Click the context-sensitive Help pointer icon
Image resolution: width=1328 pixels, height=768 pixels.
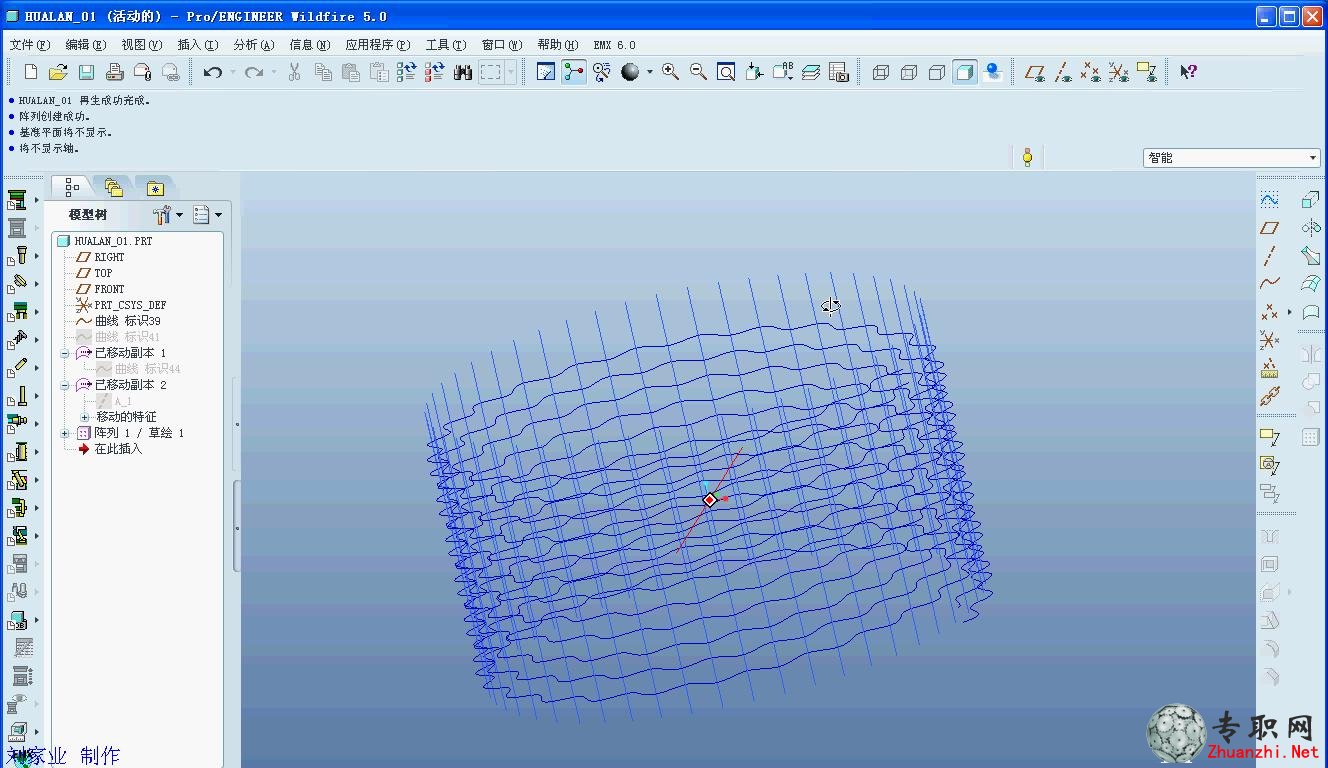click(x=1188, y=72)
